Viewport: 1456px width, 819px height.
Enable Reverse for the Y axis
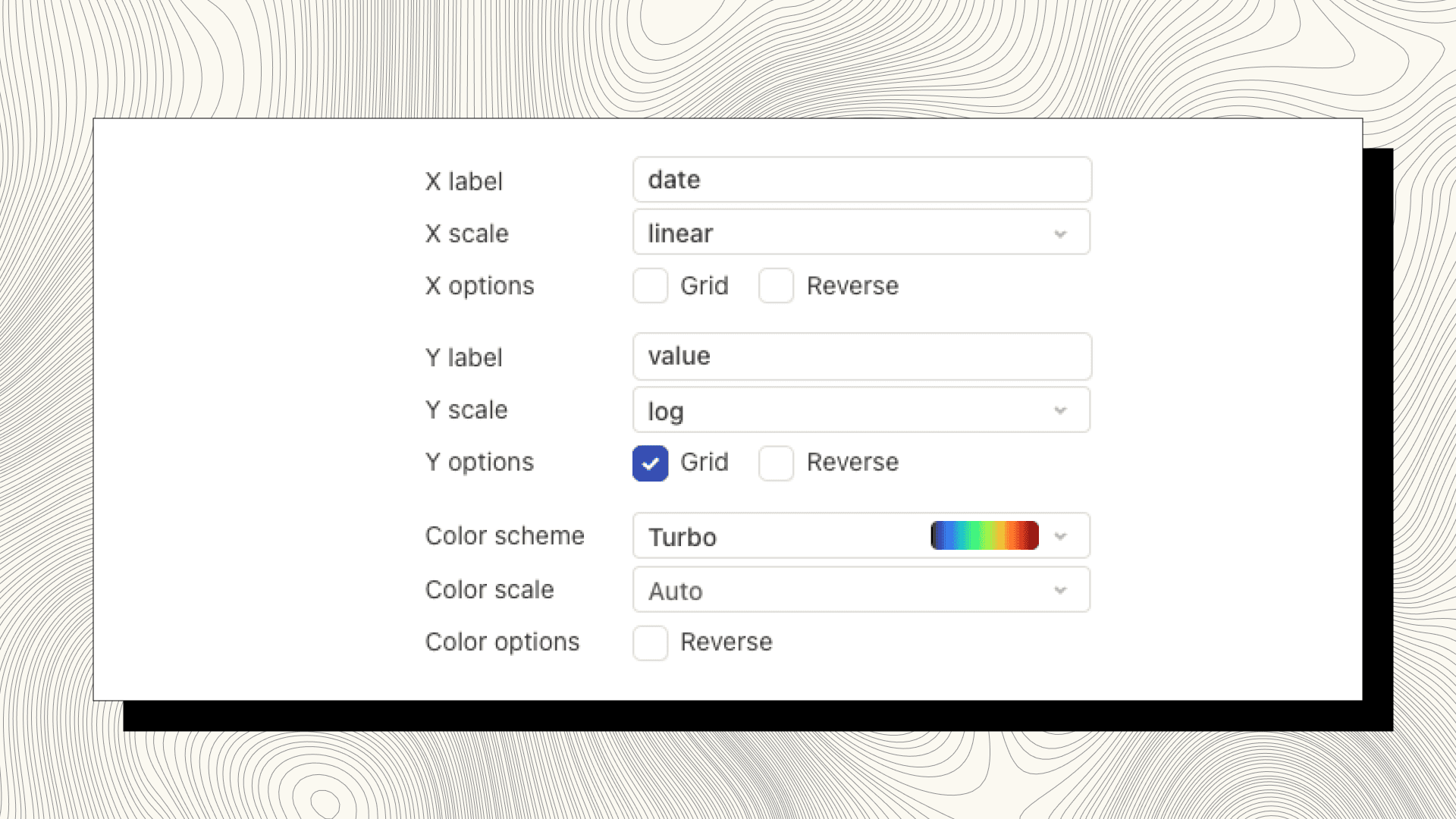tap(776, 463)
